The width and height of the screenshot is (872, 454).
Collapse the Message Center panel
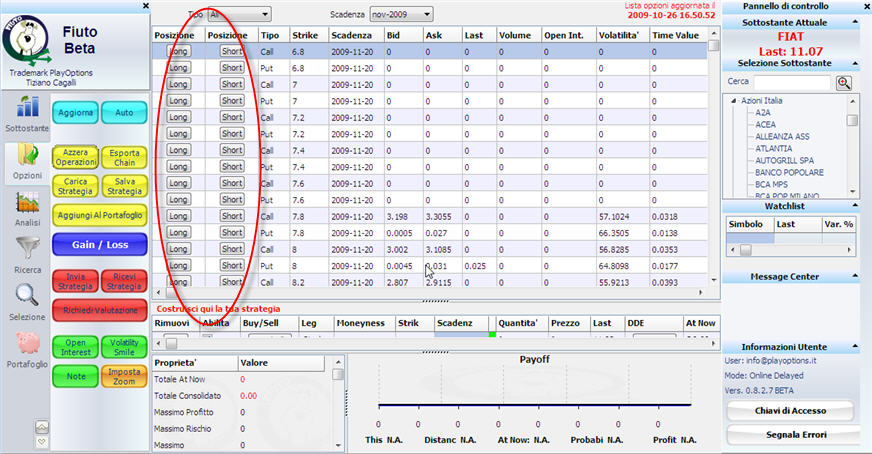[855, 277]
